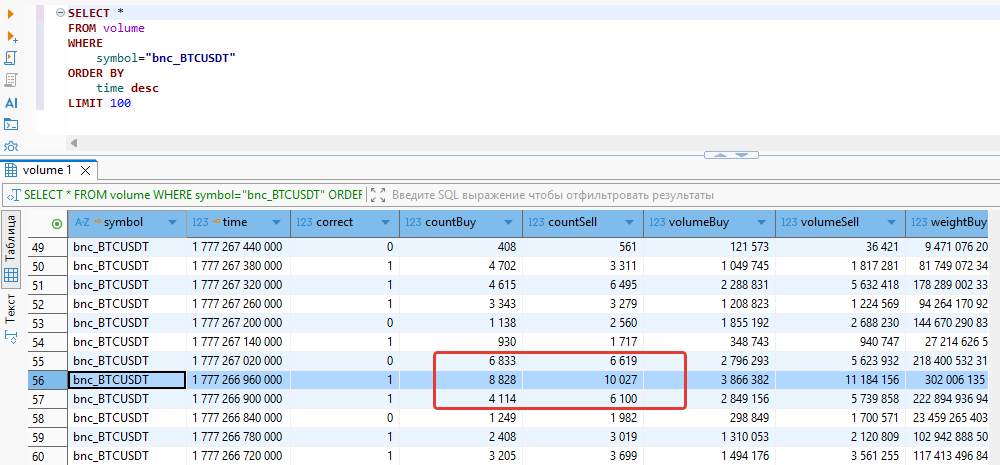Click the SQL filter expression input field

click(600, 195)
